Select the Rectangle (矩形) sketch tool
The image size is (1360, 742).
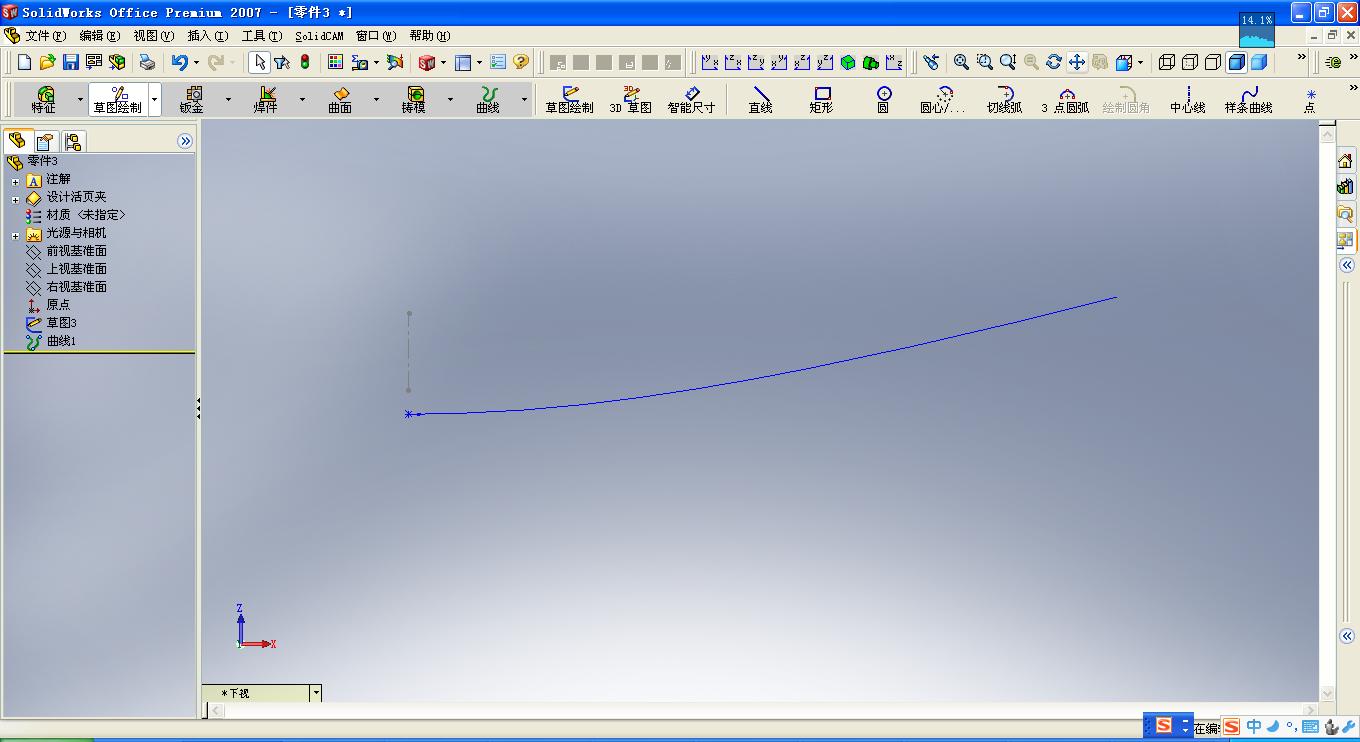point(821,100)
